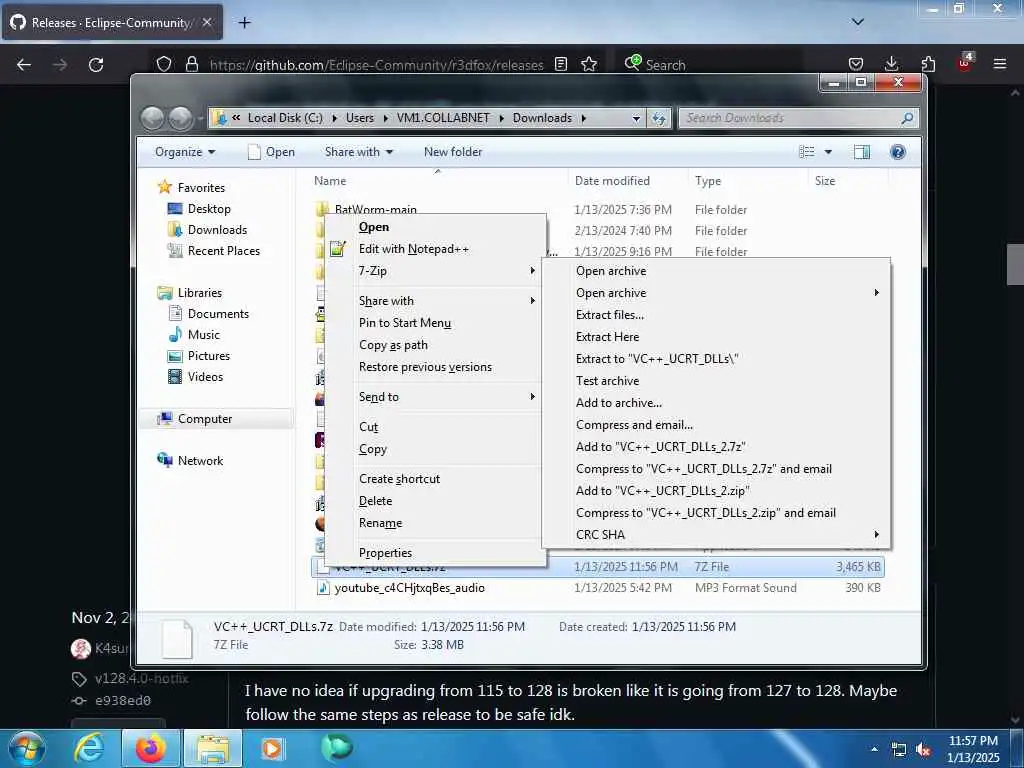Choose Rename from the context menu
The height and width of the screenshot is (768, 1024).
(381, 523)
